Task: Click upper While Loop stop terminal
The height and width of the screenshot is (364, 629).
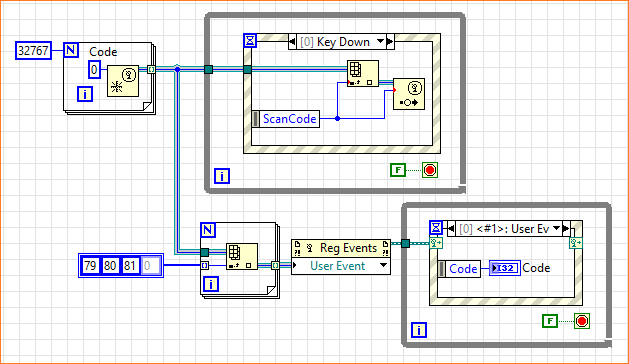Action: (x=430, y=170)
